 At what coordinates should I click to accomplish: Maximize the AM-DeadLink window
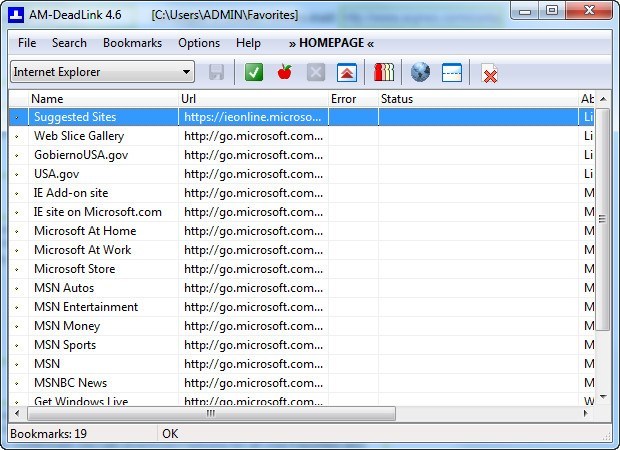pos(552,11)
